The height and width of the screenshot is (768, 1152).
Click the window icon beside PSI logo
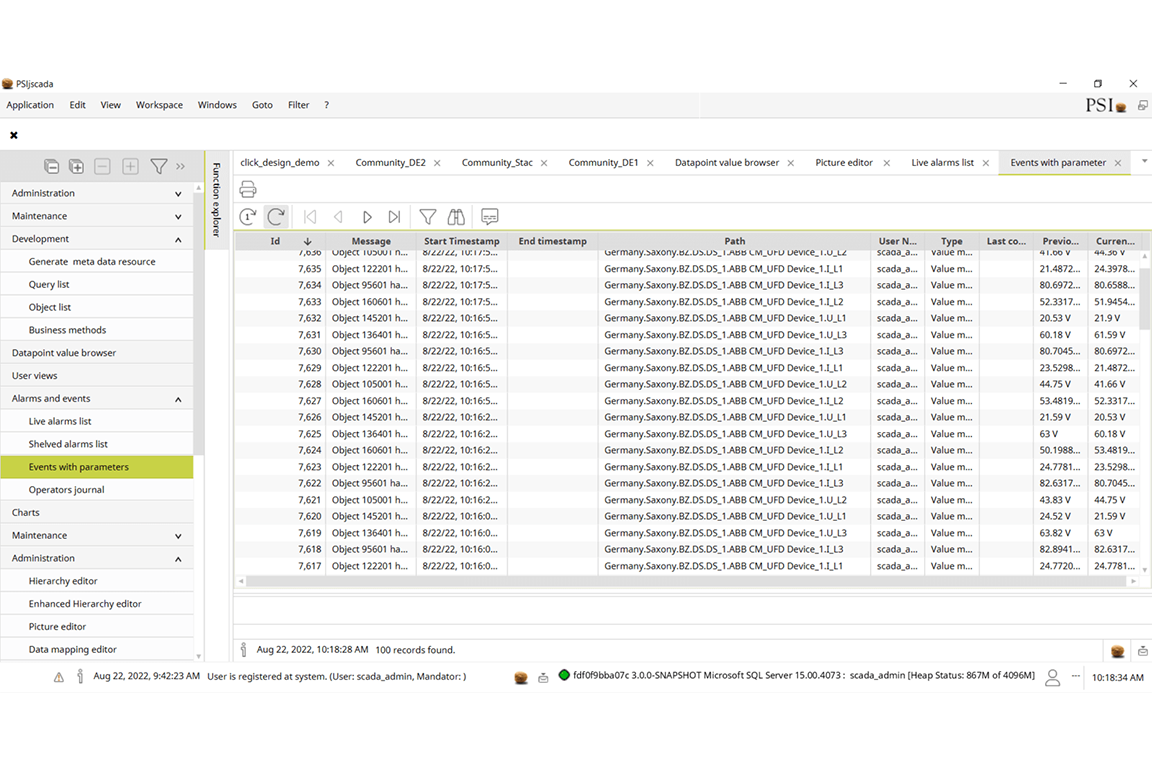click(1142, 106)
